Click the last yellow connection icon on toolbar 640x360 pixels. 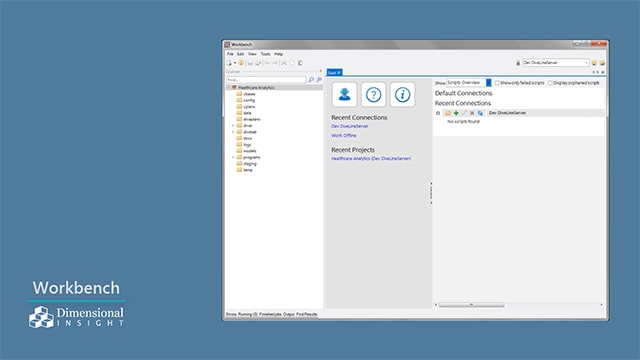(602, 63)
